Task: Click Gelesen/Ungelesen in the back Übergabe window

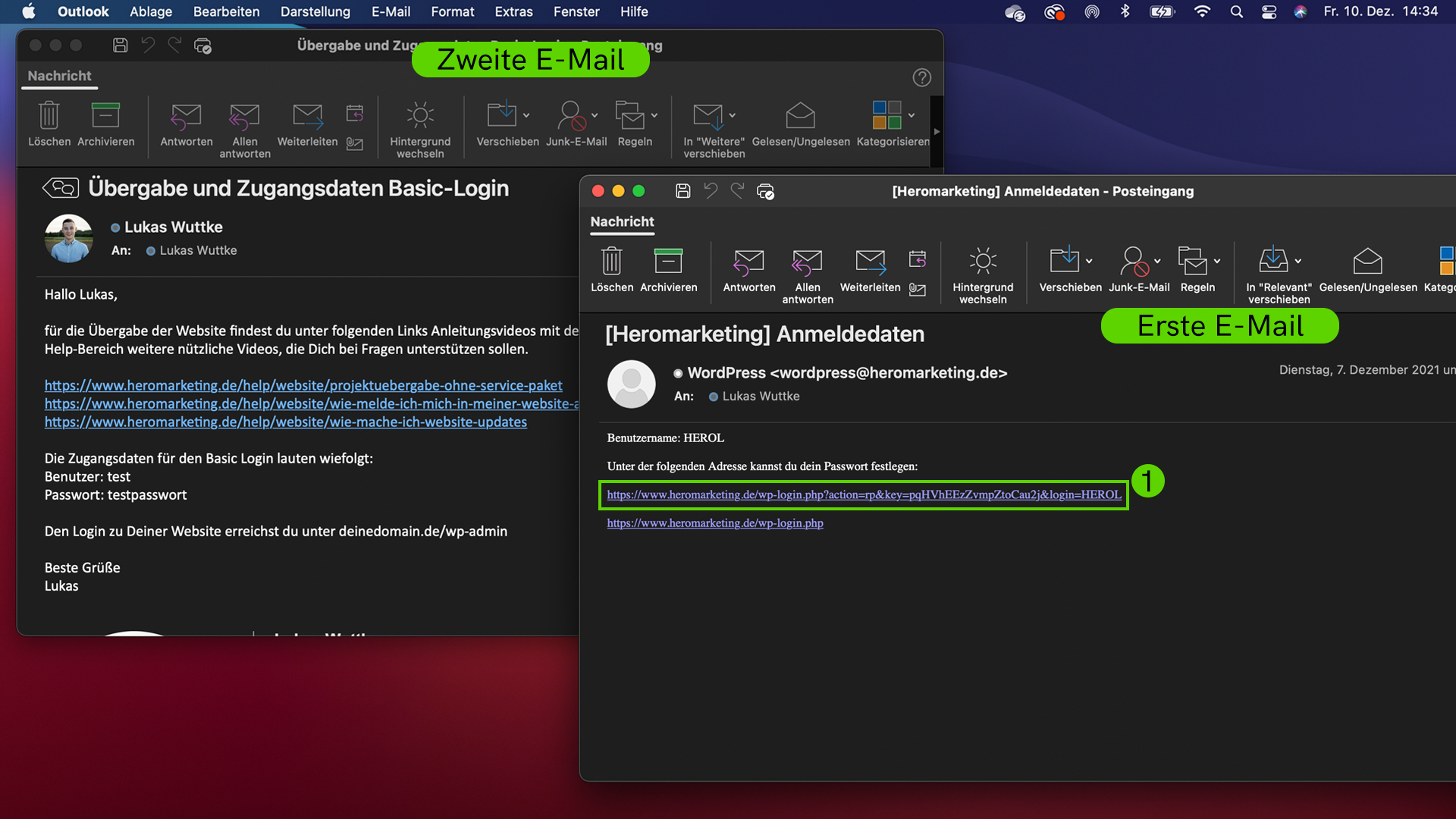Action: click(x=801, y=124)
